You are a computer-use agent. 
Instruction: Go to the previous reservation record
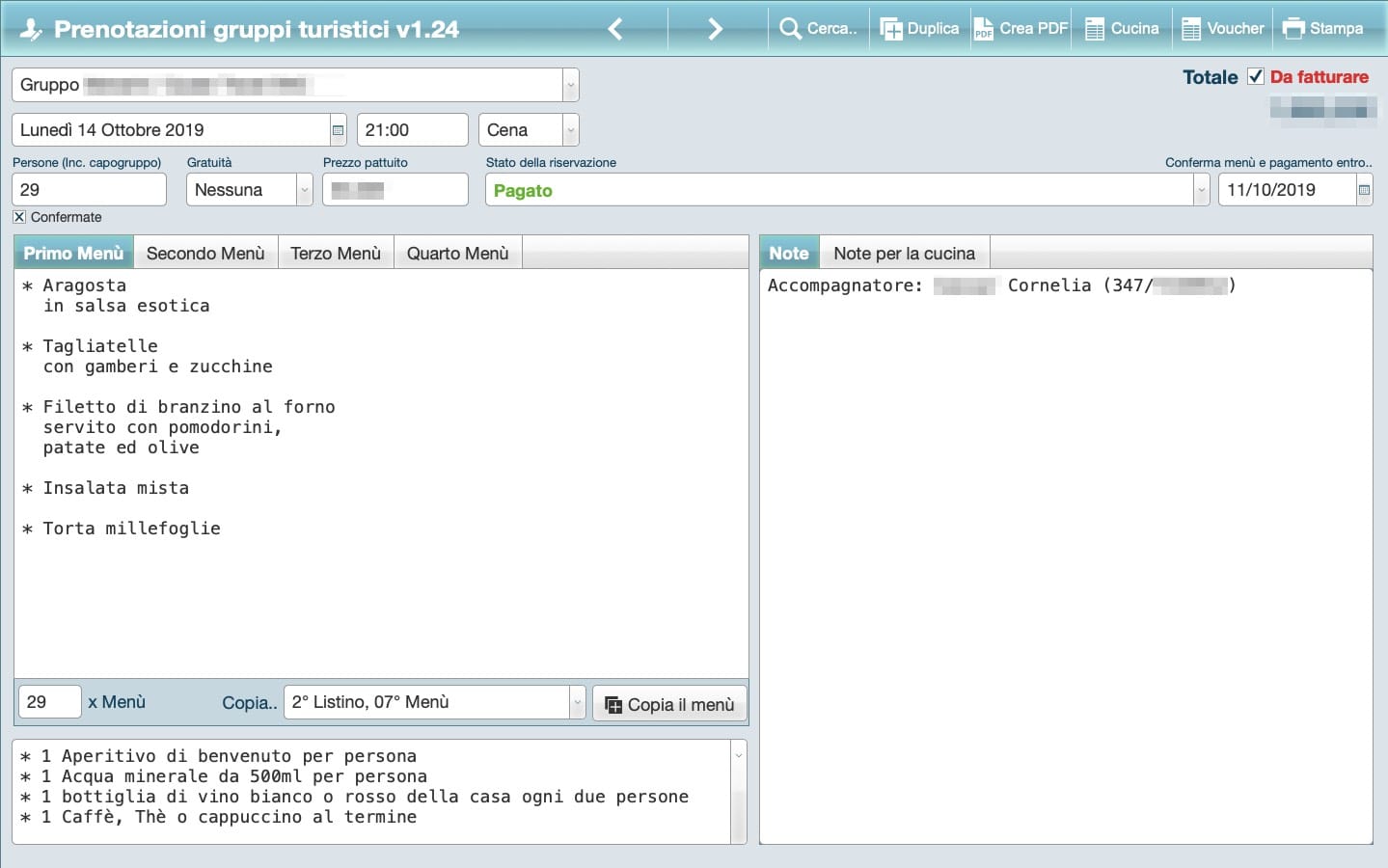point(615,29)
